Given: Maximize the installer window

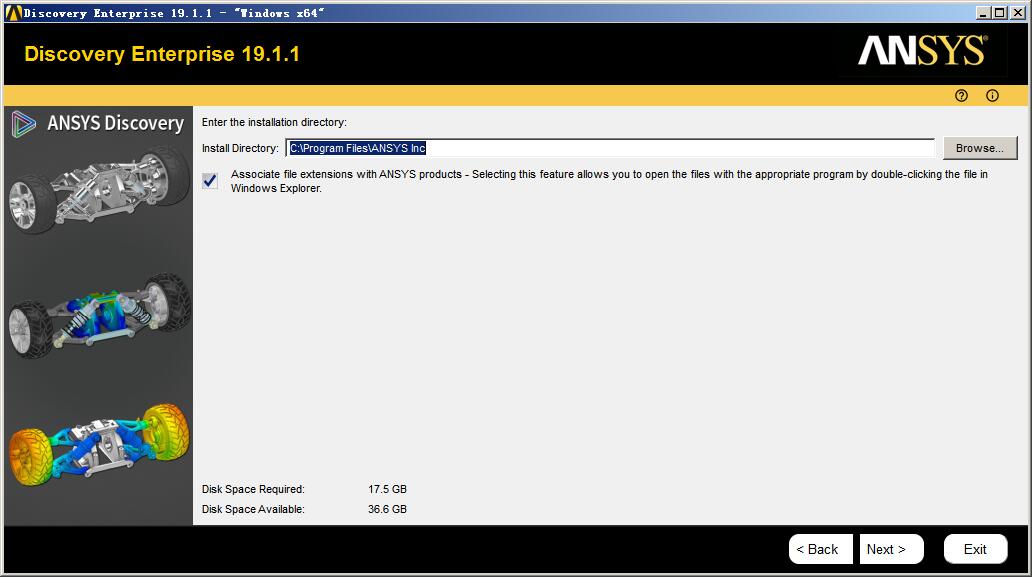Looking at the screenshot, I should [999, 13].
